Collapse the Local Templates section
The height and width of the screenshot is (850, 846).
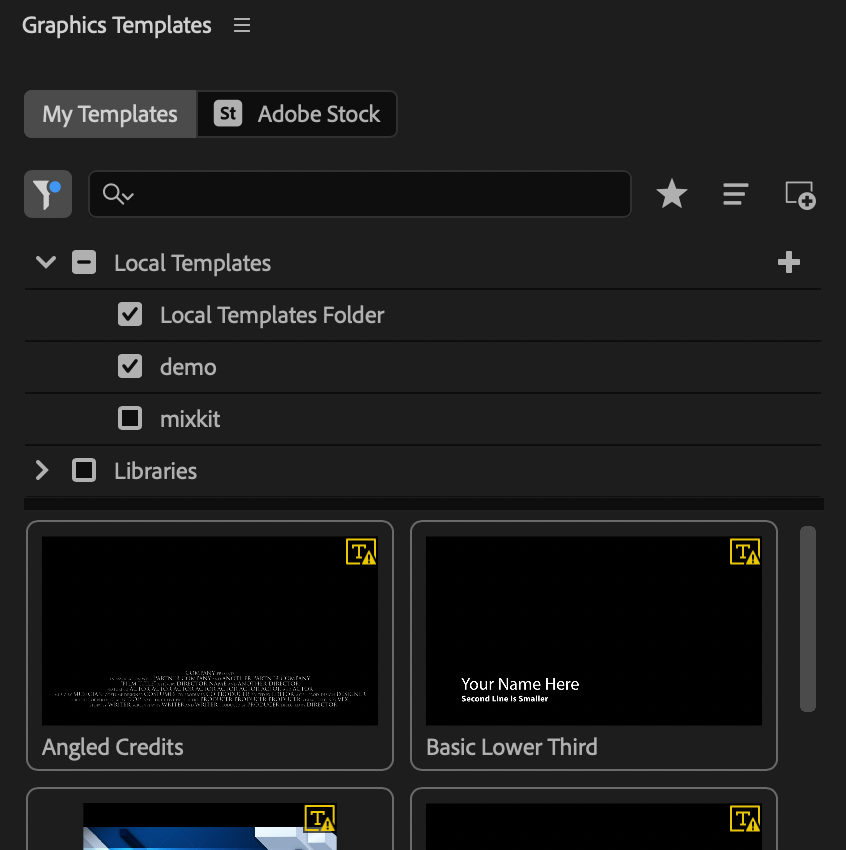(45, 263)
